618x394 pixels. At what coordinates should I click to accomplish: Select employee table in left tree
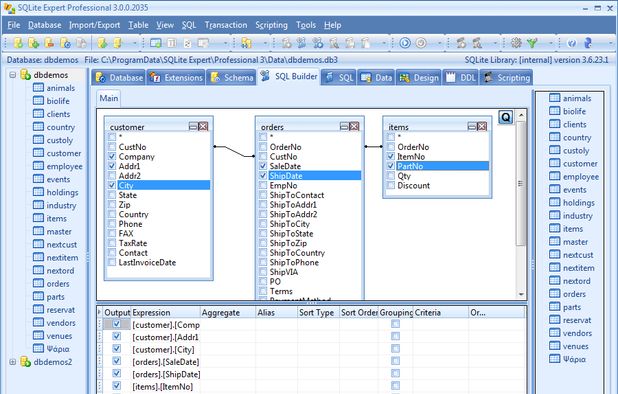coord(64,166)
